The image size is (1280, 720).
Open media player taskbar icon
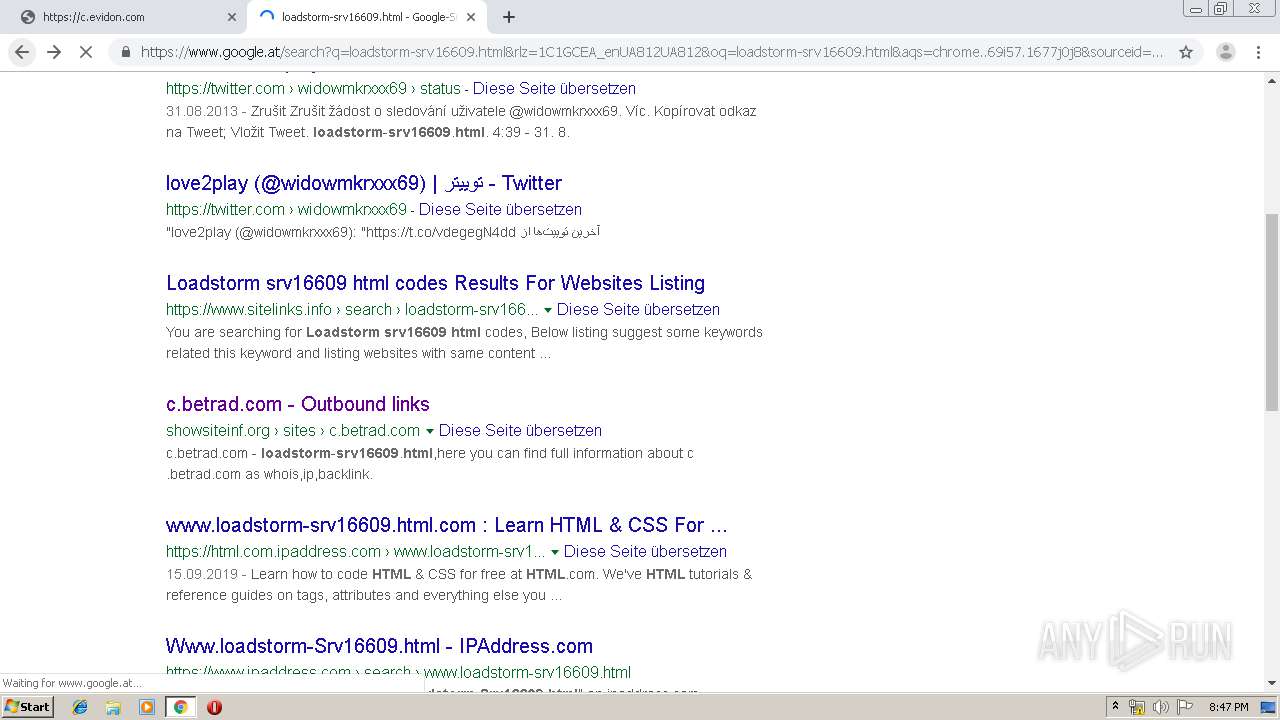[147, 707]
